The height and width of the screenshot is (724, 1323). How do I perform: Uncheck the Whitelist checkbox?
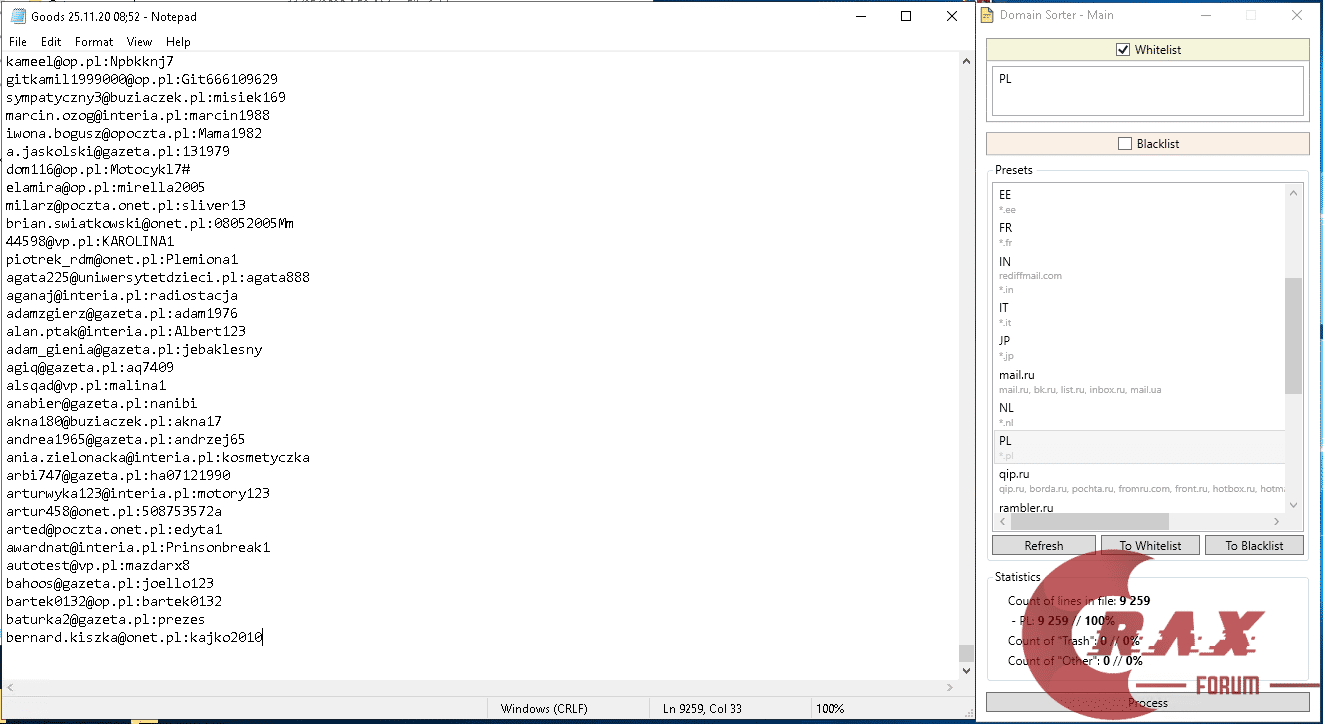pyautogui.click(x=1123, y=49)
